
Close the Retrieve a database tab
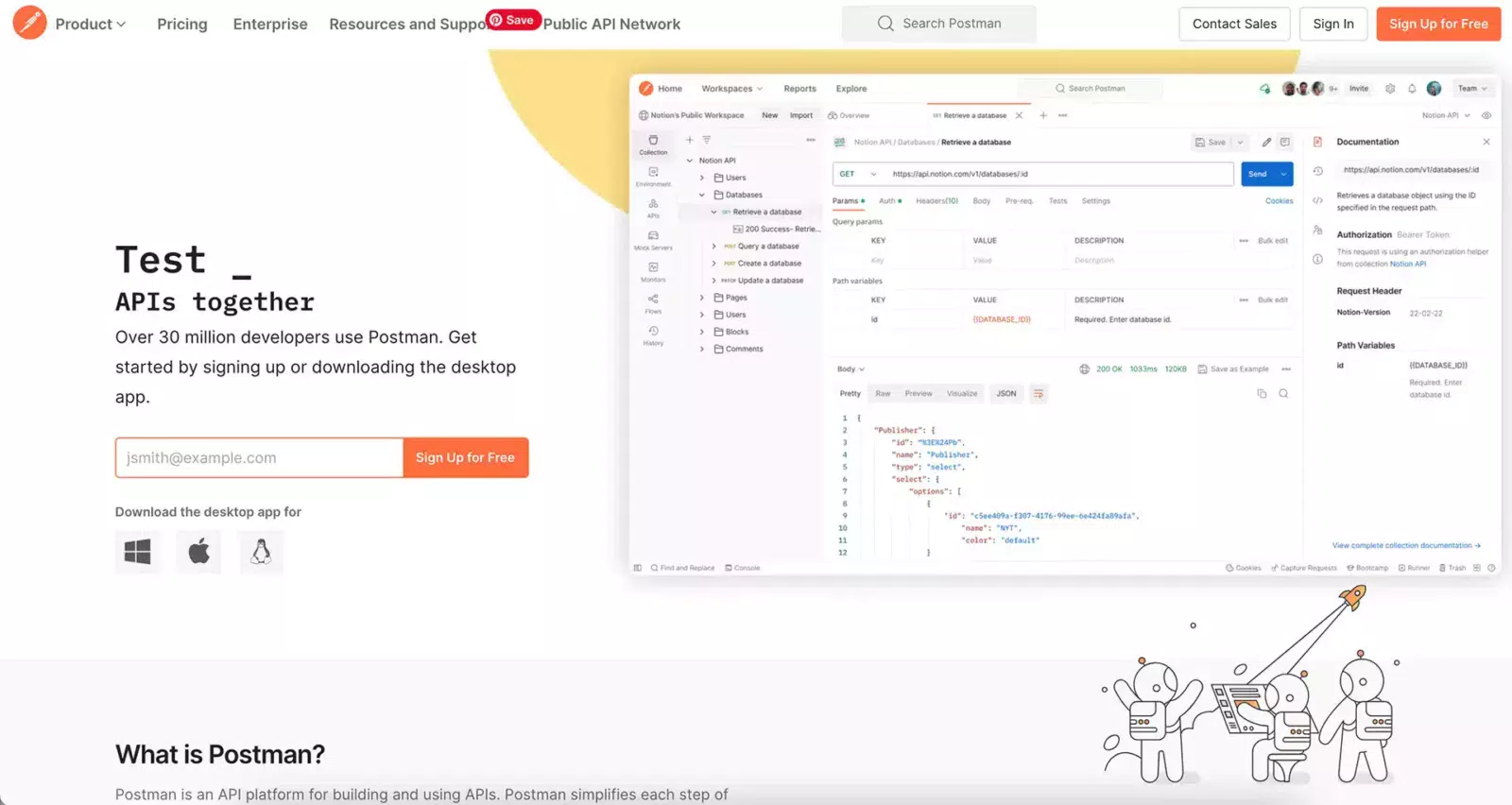click(1019, 115)
